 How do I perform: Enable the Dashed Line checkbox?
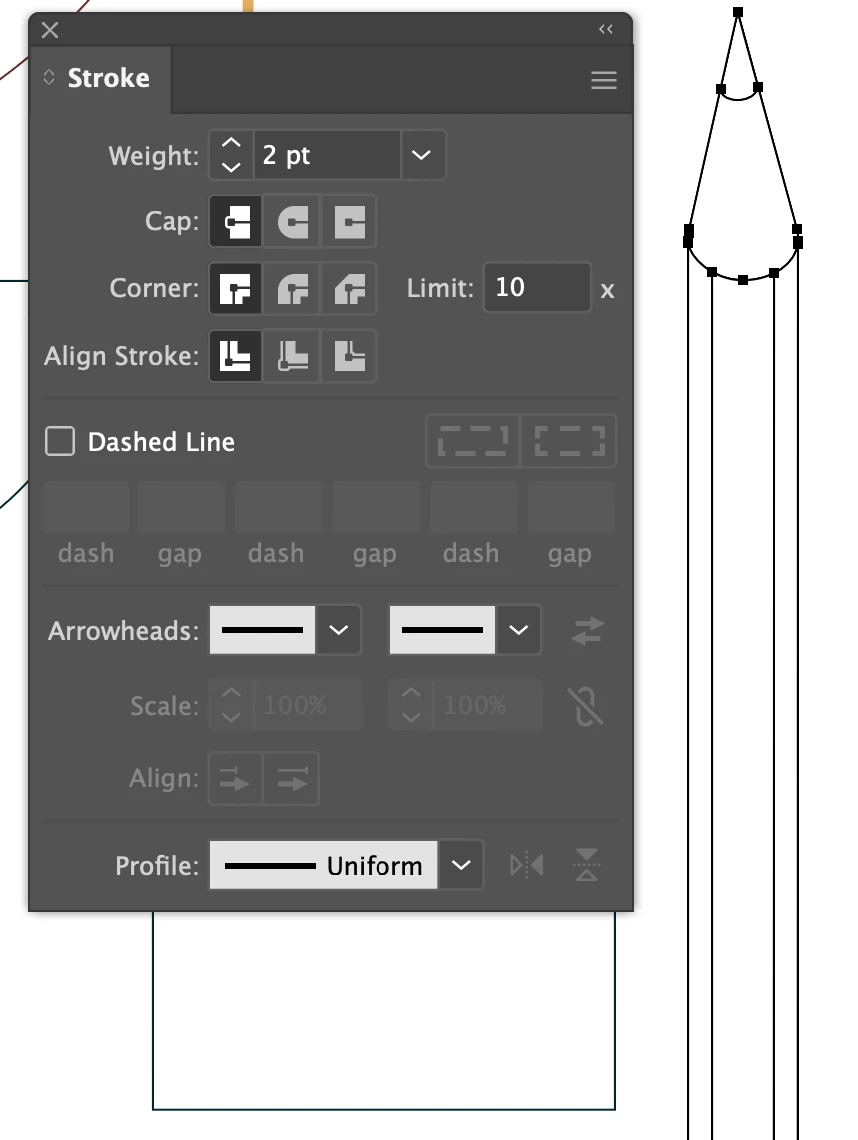pos(60,441)
